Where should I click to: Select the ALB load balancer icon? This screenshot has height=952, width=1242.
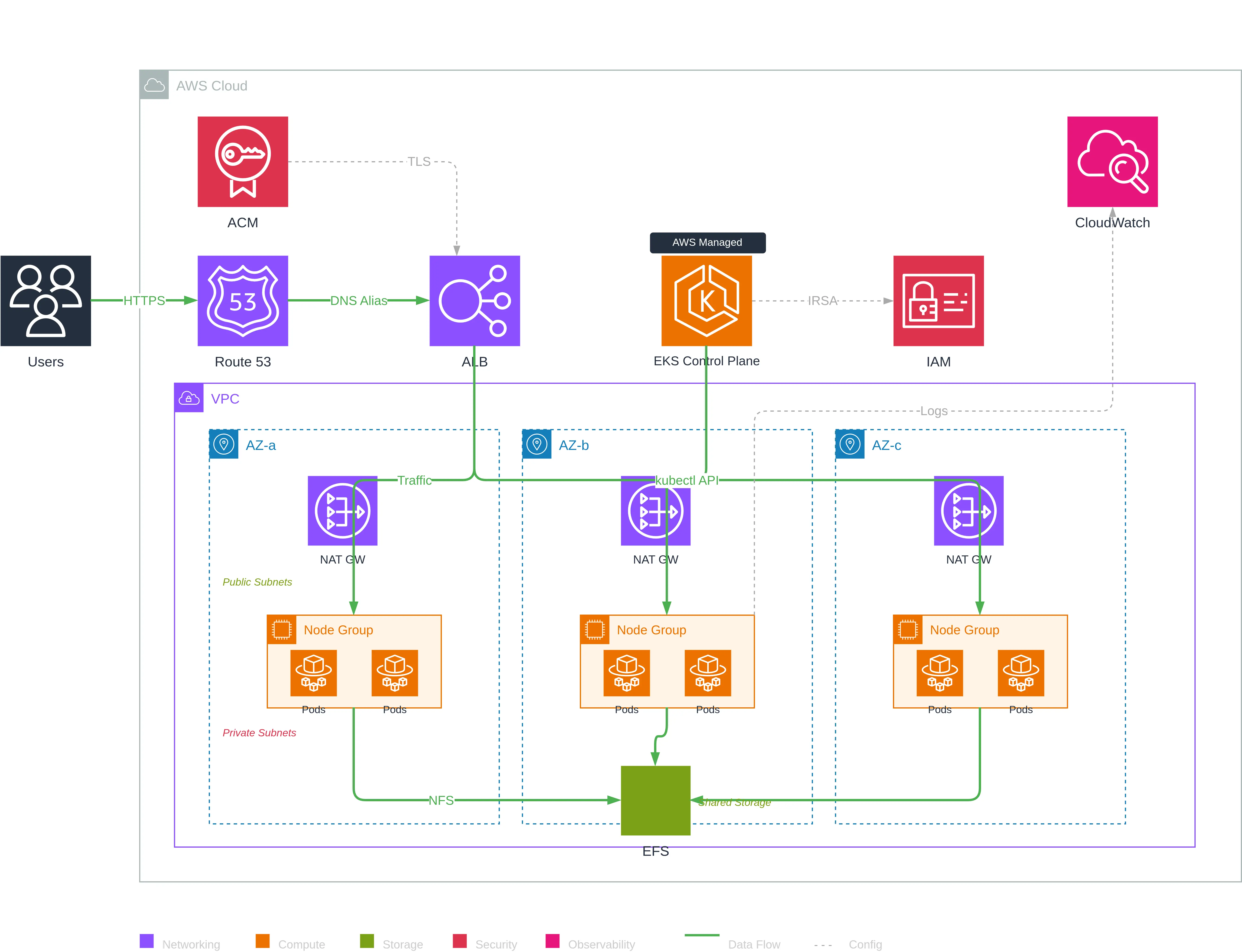pyautogui.click(x=474, y=301)
